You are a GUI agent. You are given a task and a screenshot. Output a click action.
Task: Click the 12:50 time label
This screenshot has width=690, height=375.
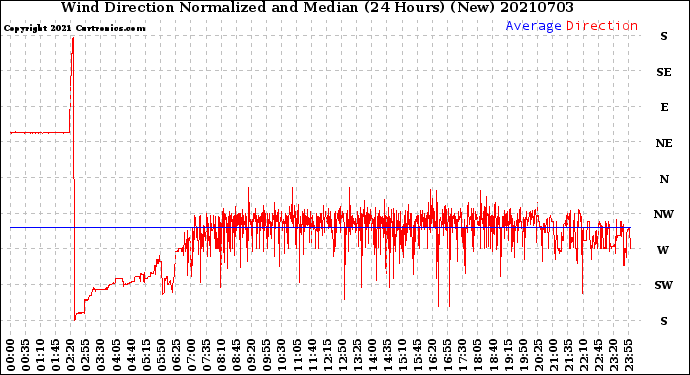tap(342, 356)
